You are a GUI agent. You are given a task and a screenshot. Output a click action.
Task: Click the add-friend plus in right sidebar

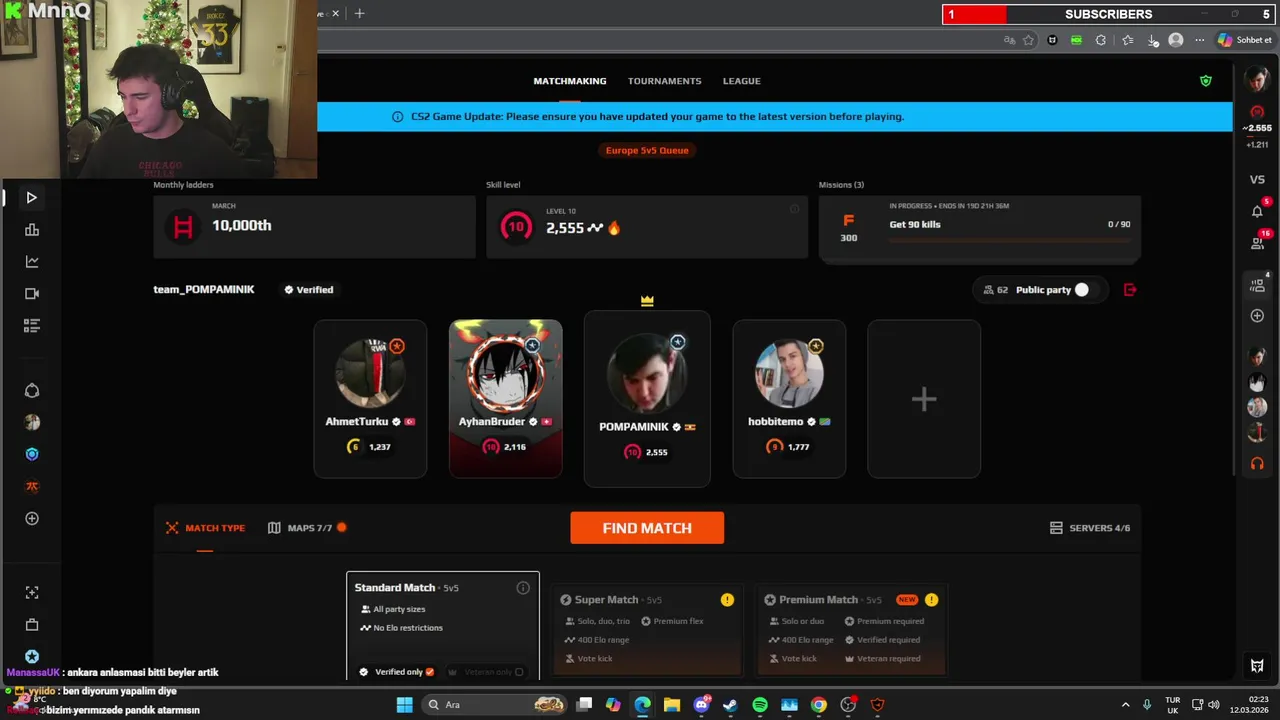pos(1257,316)
